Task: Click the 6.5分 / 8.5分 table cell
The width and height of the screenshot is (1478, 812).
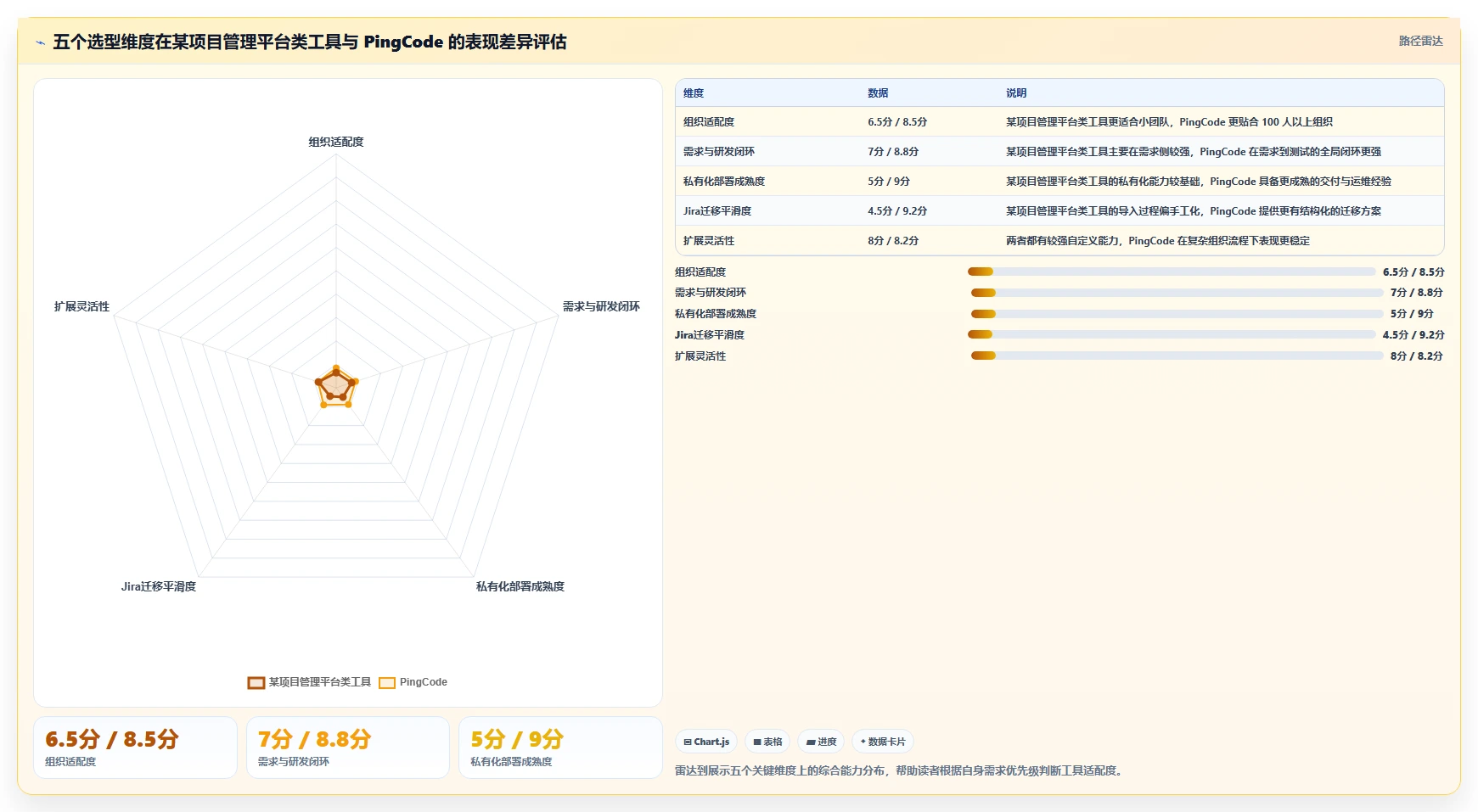Action: (897, 122)
